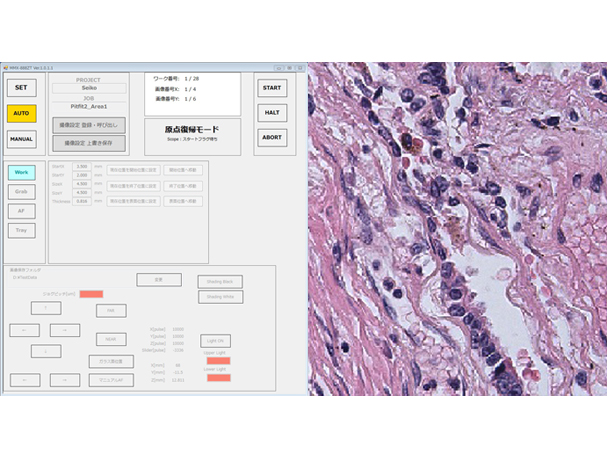
Task: Click 現在位置を終了位置に設定 button
Action: [x=134, y=186]
